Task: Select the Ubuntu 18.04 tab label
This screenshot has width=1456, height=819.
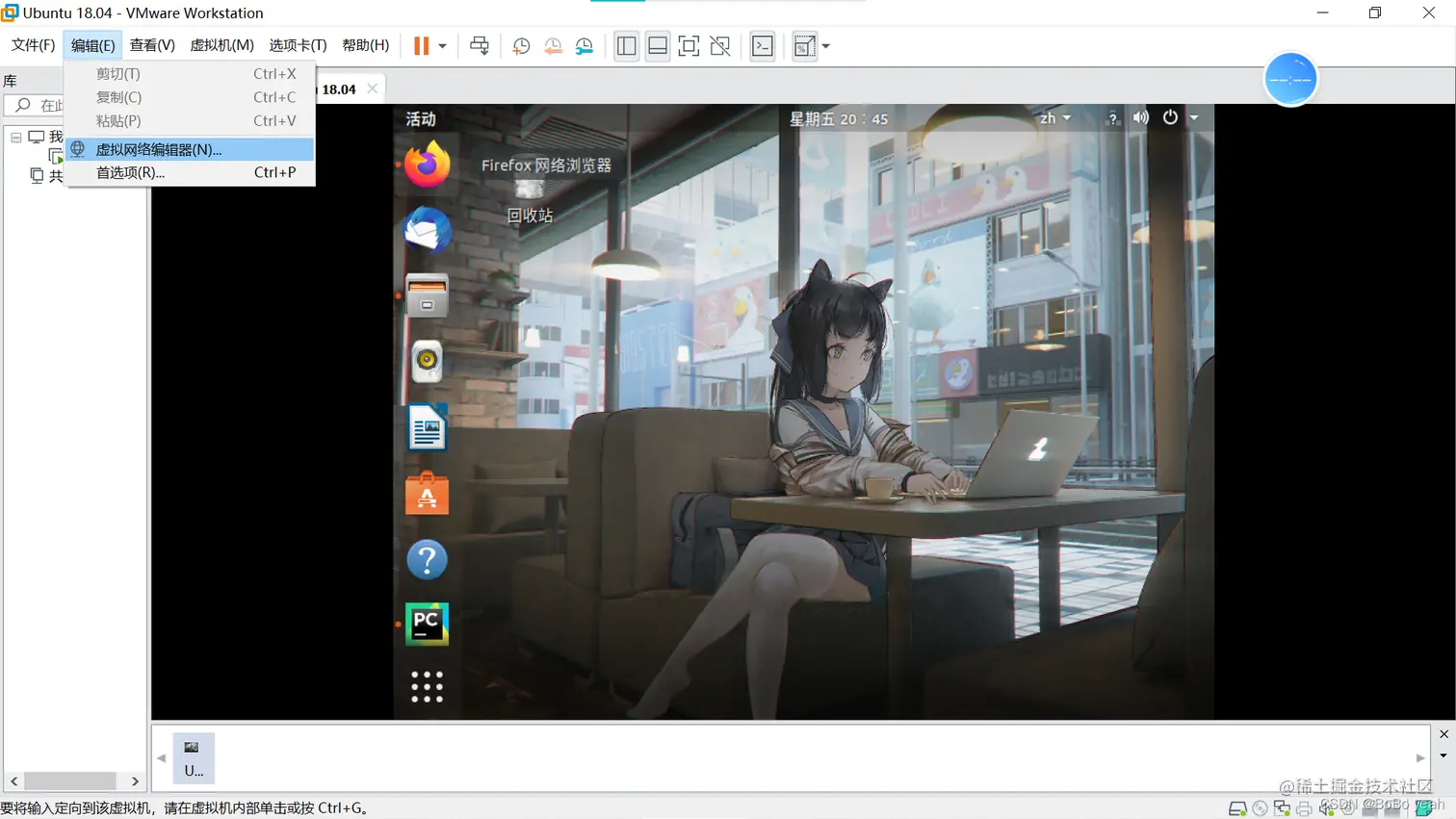Action: (x=338, y=90)
